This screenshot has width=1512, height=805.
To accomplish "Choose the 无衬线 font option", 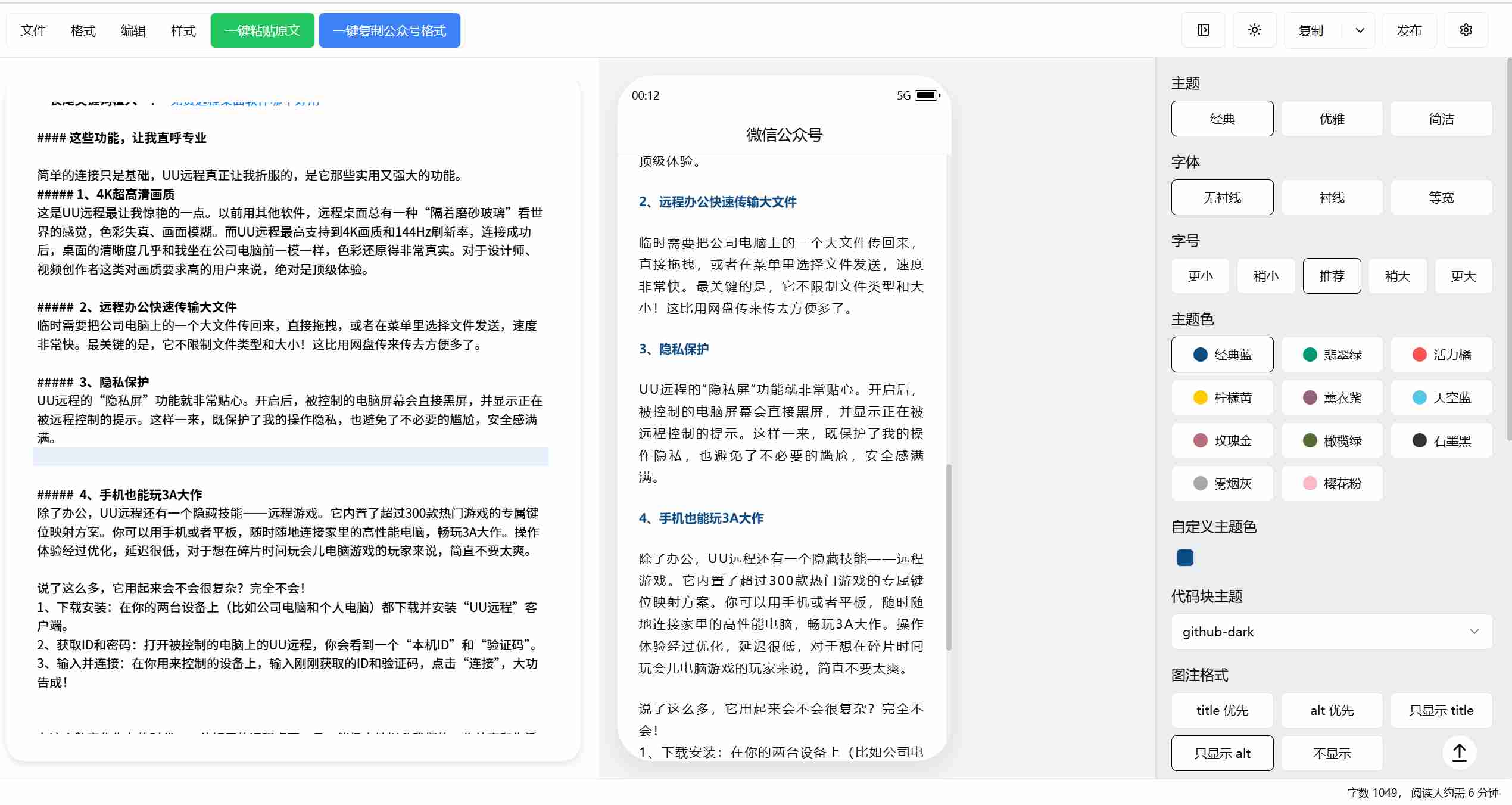I will [1222, 197].
